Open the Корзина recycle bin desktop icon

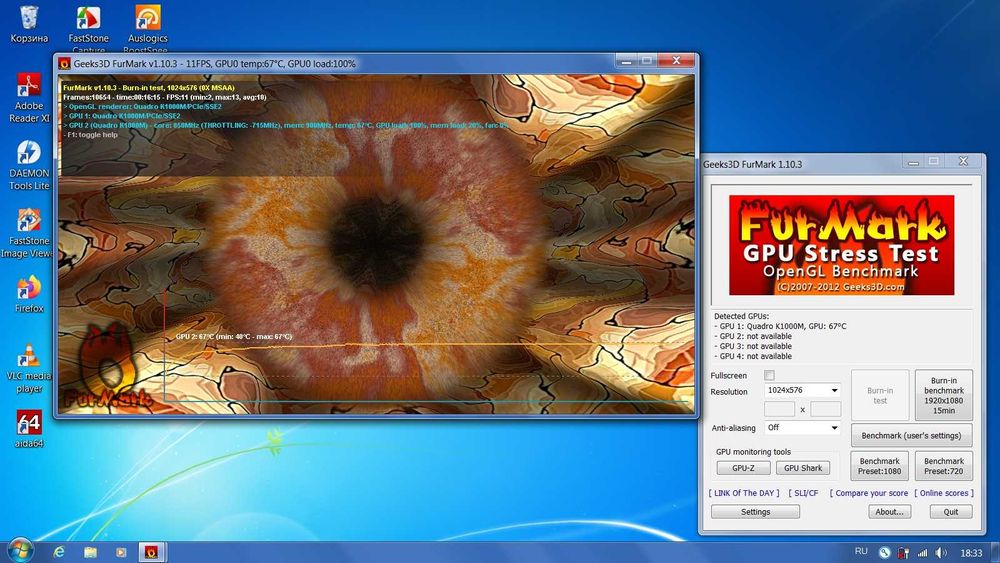[x=29, y=24]
